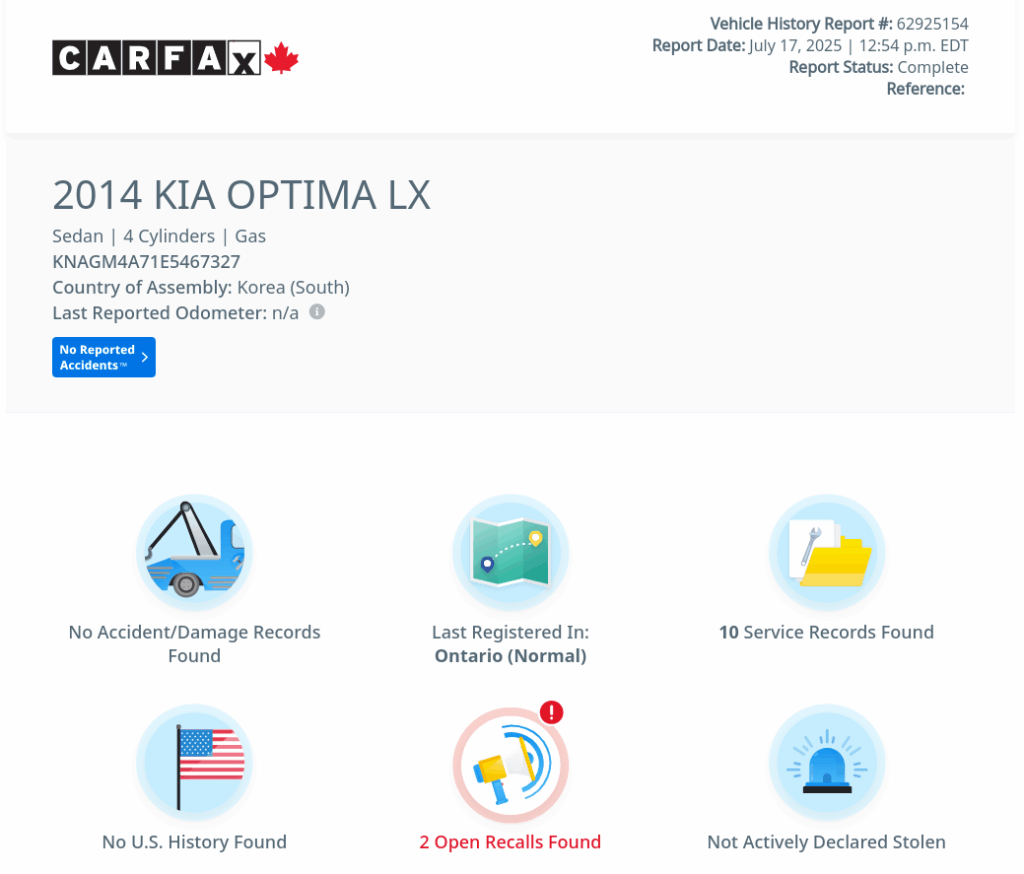The width and height of the screenshot is (1024, 874).
Task: Click the No Reported Accidents badge
Action: click(x=104, y=357)
